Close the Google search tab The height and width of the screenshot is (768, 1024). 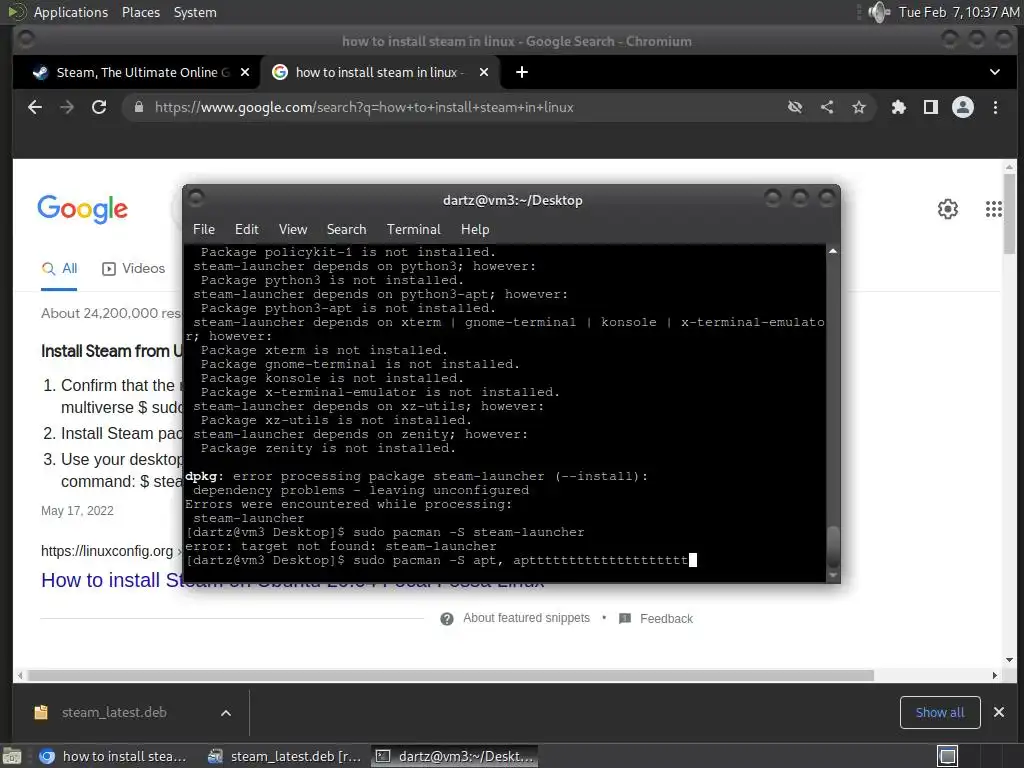[x=484, y=72]
